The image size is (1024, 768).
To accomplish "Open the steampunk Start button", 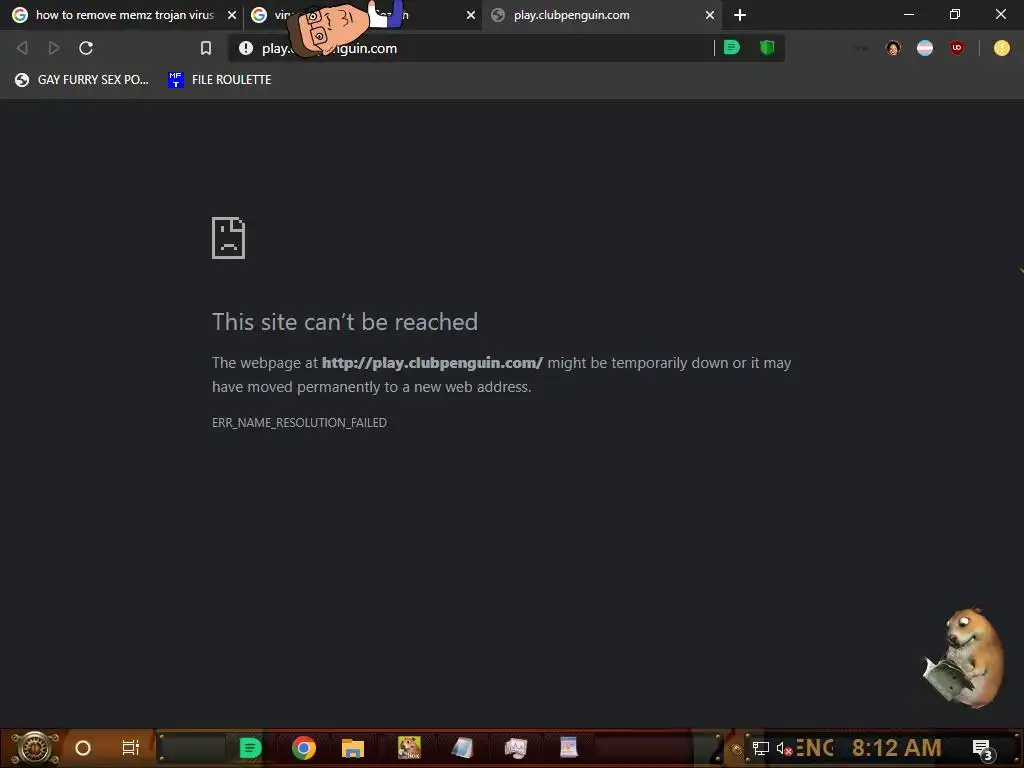I will point(34,748).
